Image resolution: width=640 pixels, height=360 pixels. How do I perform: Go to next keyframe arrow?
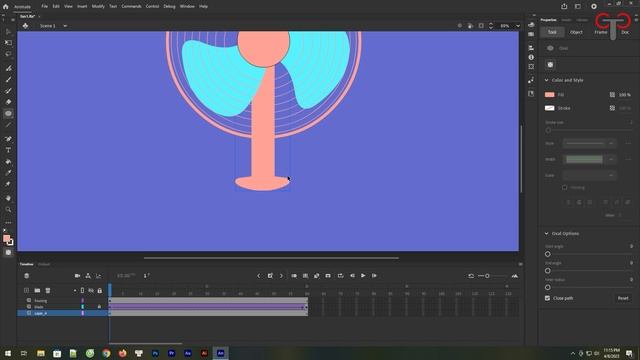(281, 276)
